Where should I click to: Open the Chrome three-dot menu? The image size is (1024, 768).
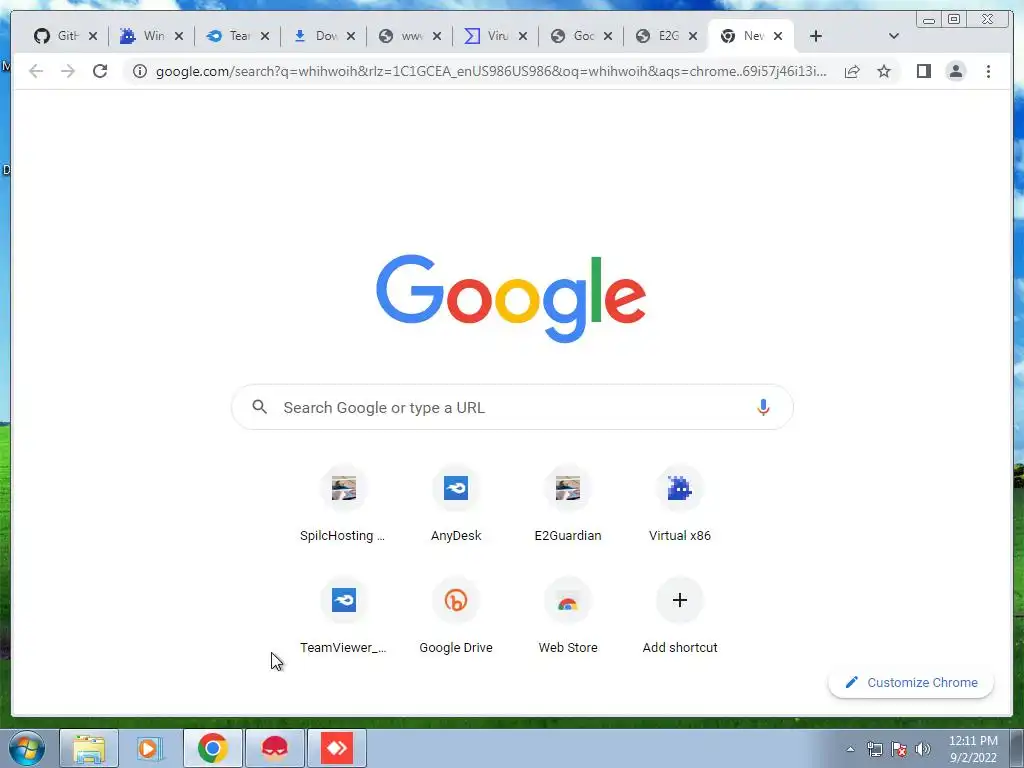point(988,71)
